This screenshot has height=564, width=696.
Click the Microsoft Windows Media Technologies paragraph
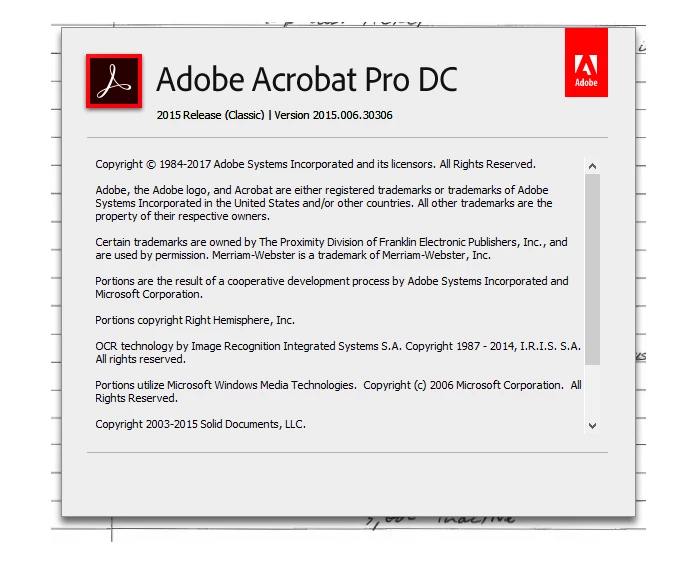[338, 391]
